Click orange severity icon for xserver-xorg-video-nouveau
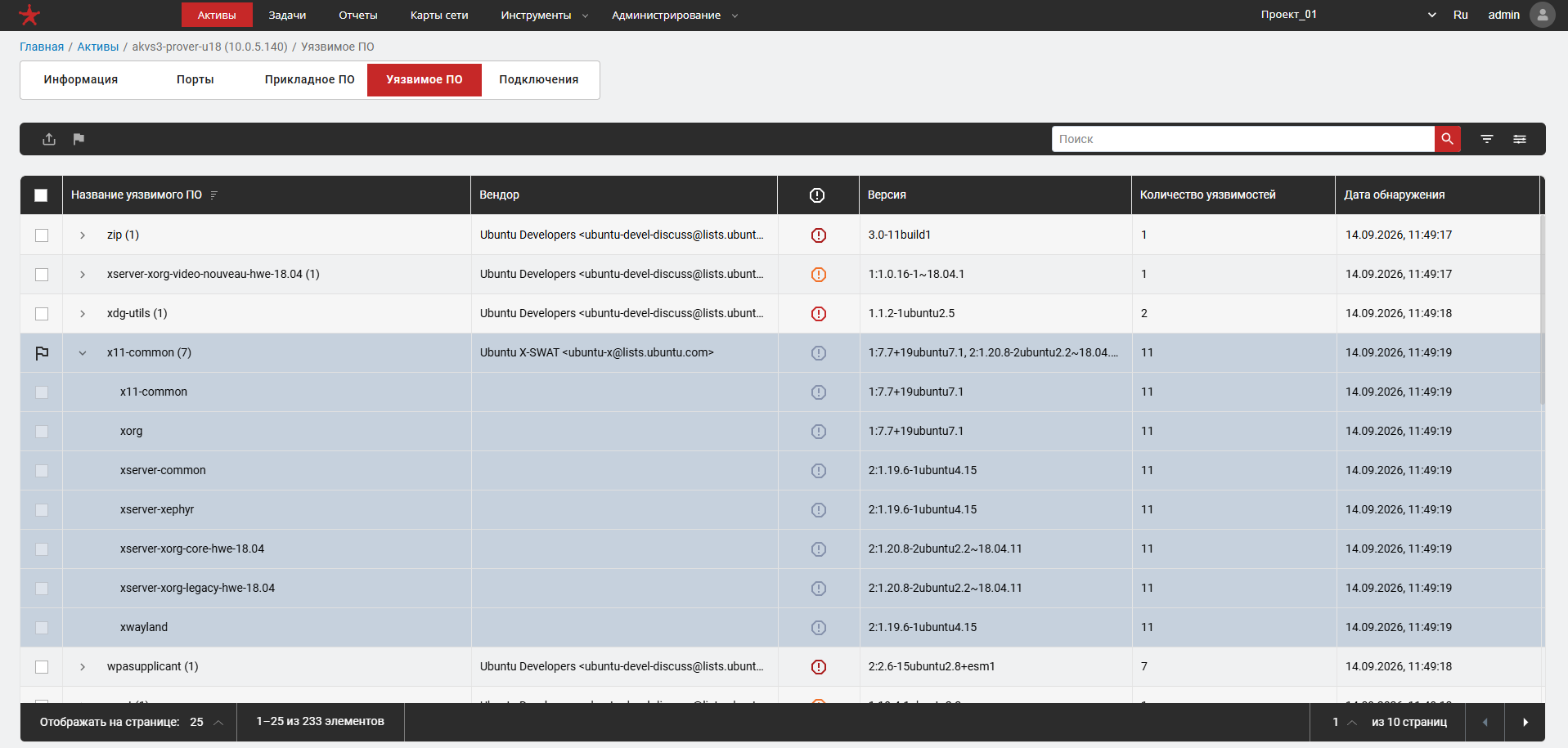 (x=819, y=275)
